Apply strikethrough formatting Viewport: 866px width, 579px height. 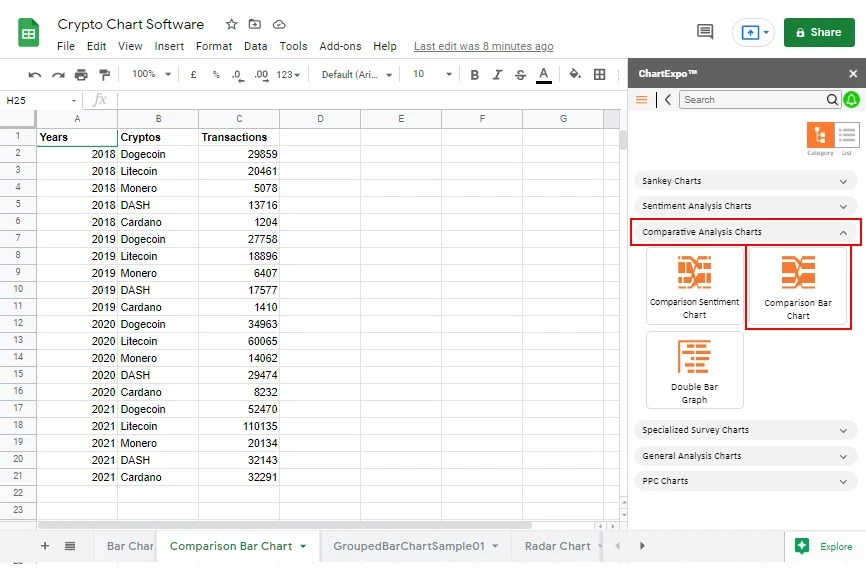click(x=520, y=75)
